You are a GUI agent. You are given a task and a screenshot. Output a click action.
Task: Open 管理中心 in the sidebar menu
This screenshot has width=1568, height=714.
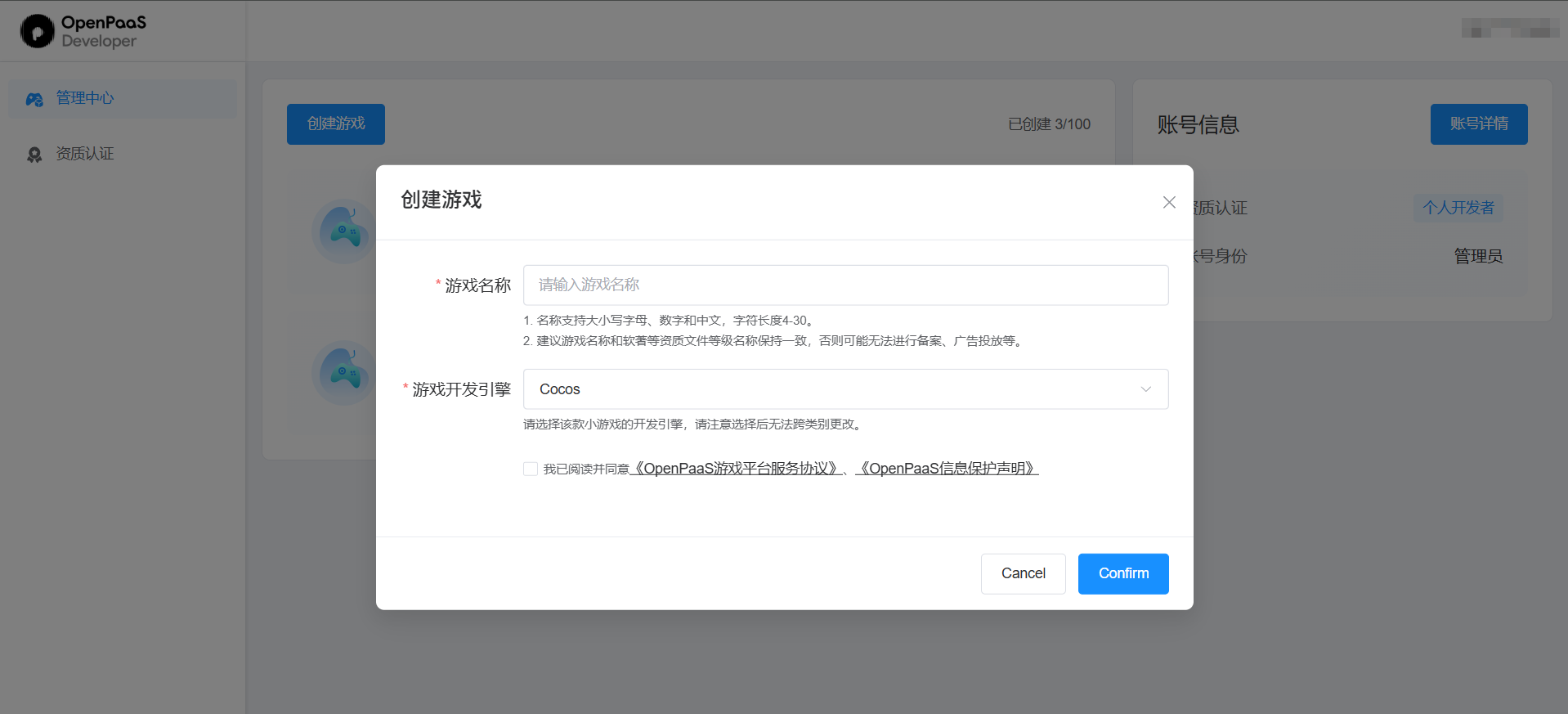123,99
